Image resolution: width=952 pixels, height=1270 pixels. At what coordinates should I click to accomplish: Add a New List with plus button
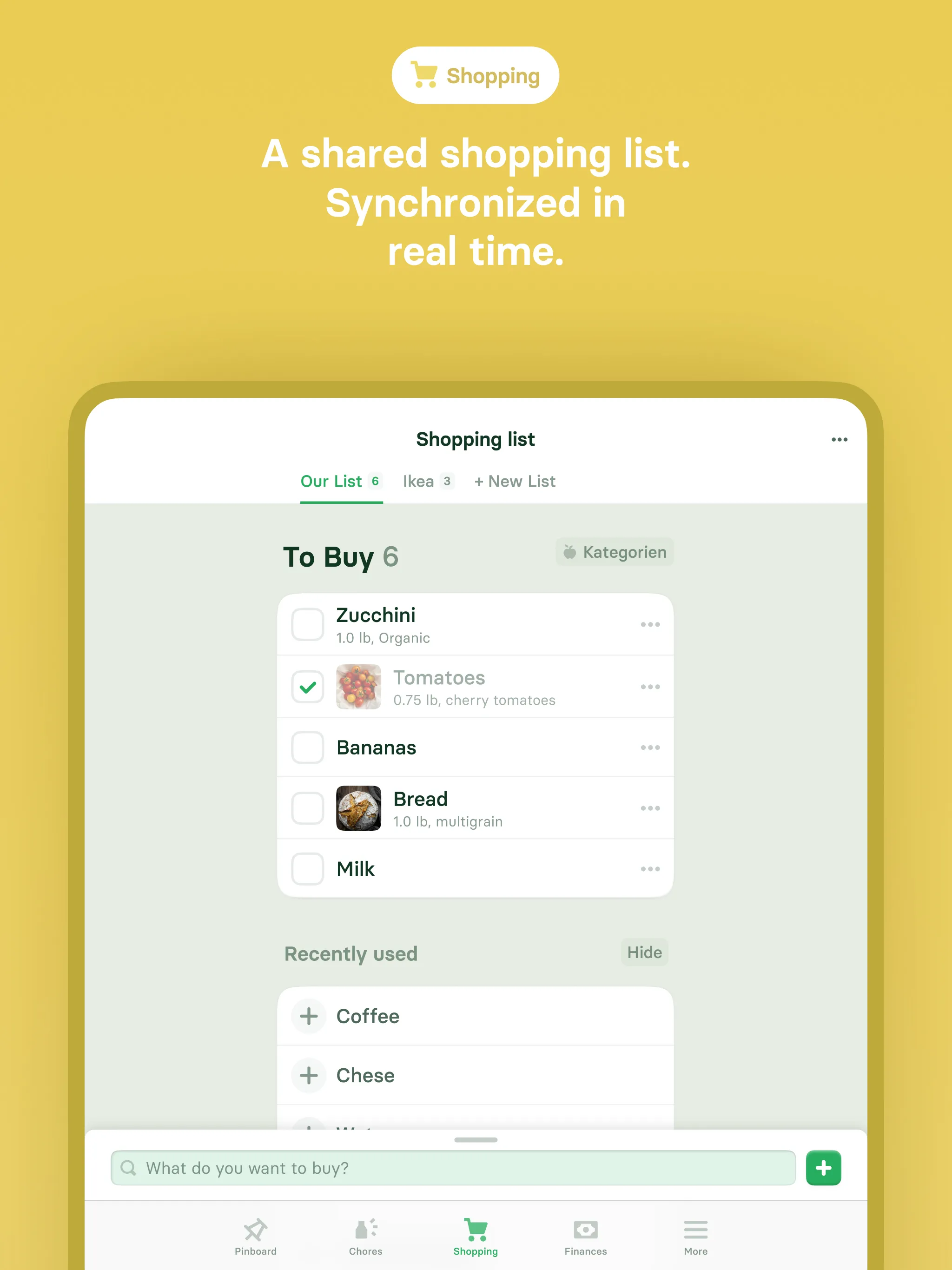(515, 482)
